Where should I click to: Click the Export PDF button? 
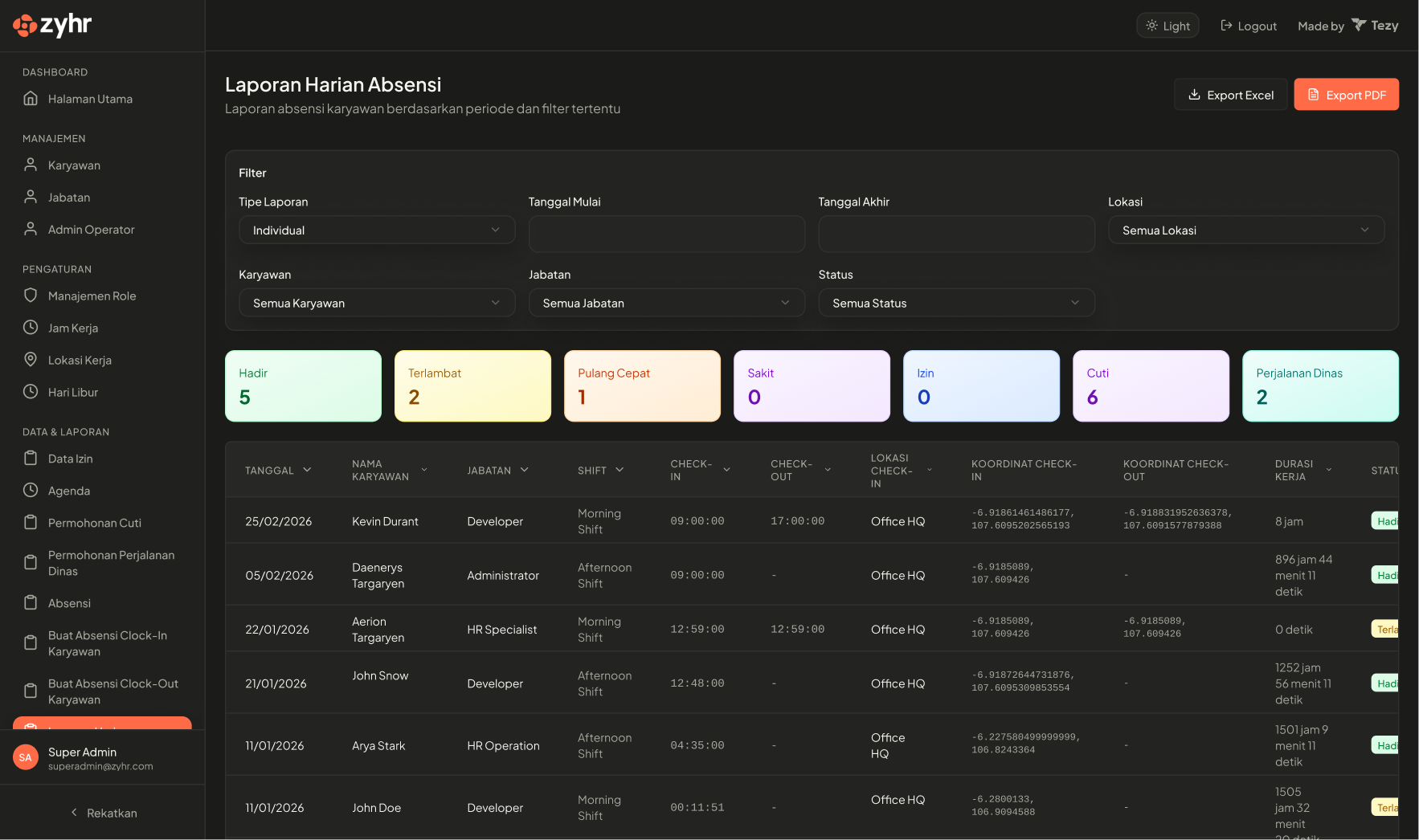[x=1346, y=94]
